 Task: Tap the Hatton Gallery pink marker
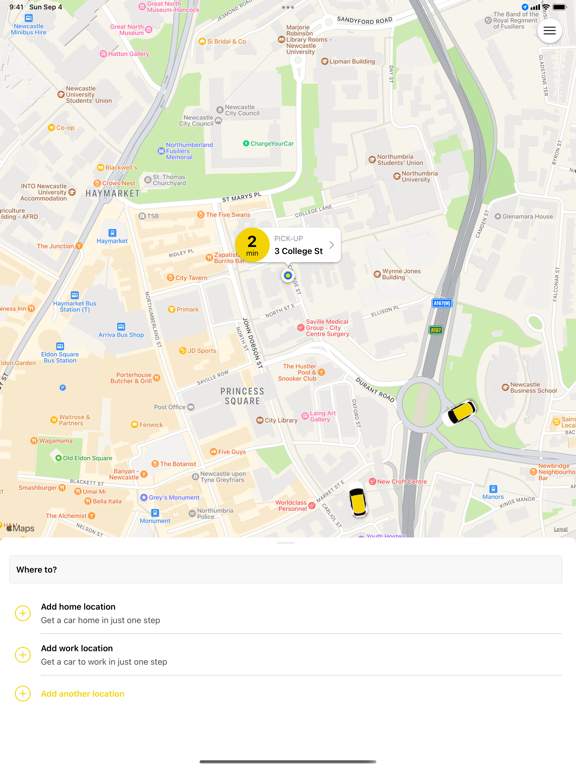coord(103,54)
